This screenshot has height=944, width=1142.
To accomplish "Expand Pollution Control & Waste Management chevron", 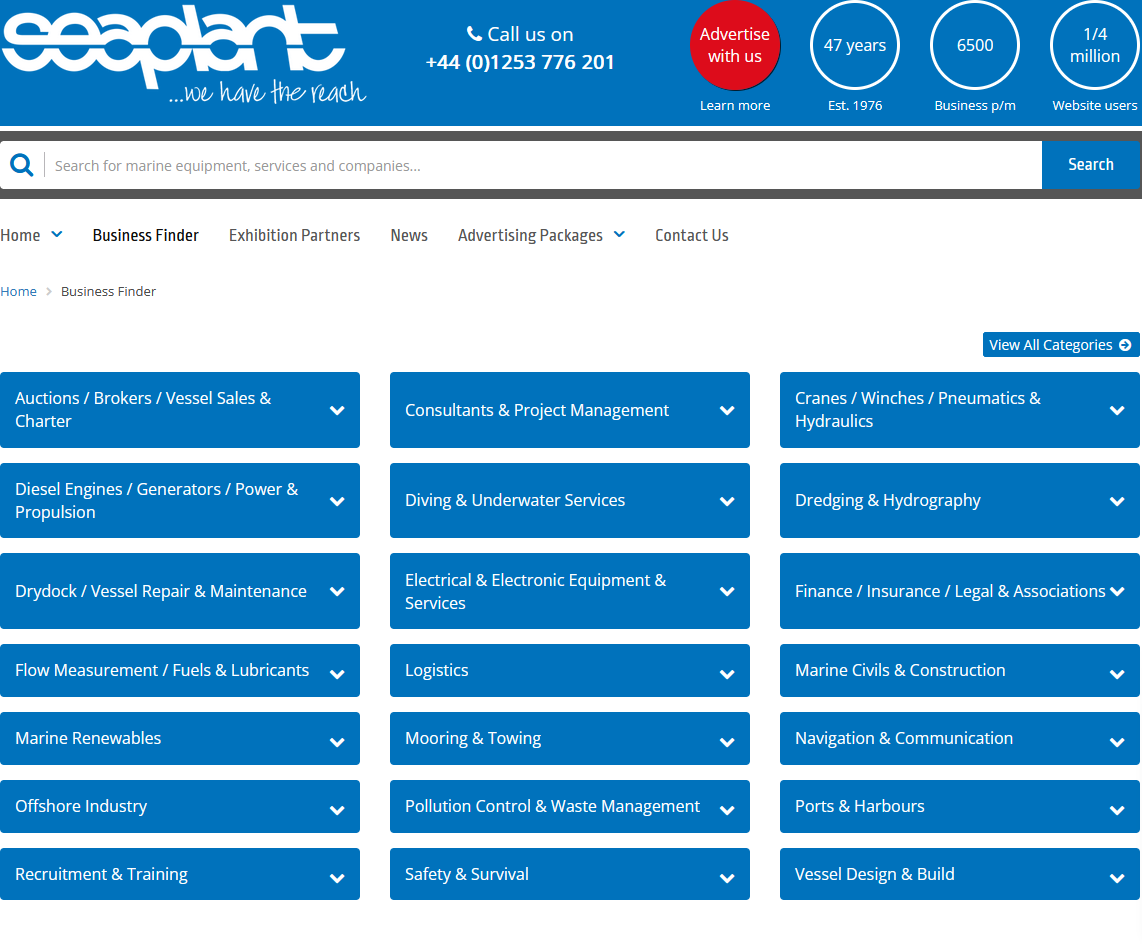I will point(727,810).
